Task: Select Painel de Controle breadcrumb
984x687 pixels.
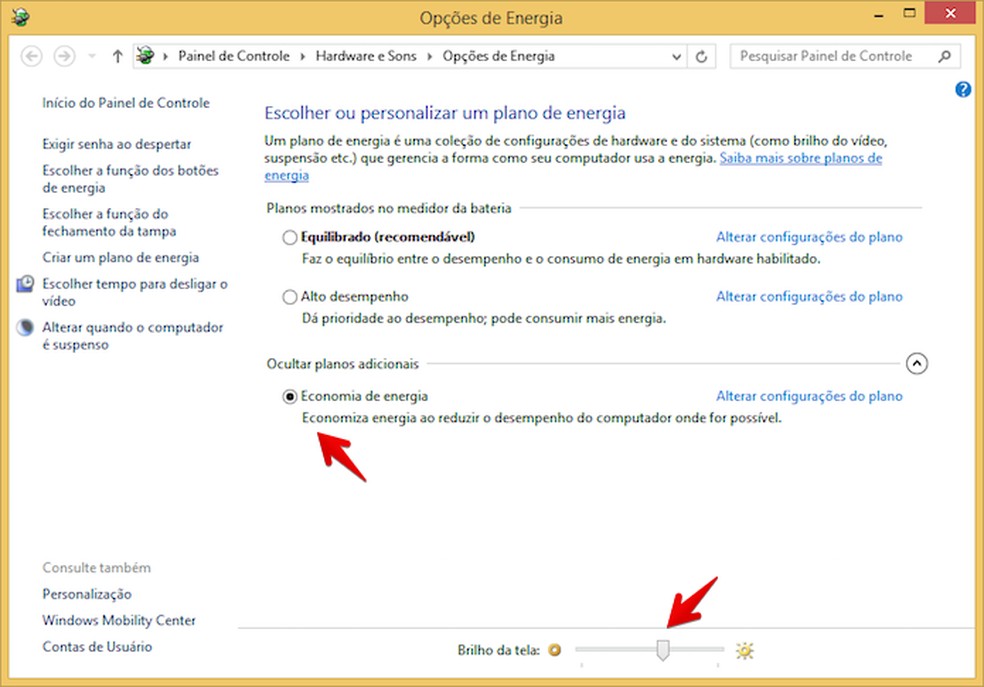Action: click(x=234, y=56)
